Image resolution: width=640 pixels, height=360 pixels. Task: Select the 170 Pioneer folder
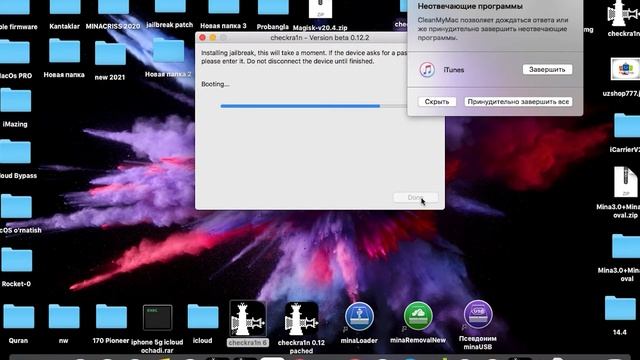(111, 317)
